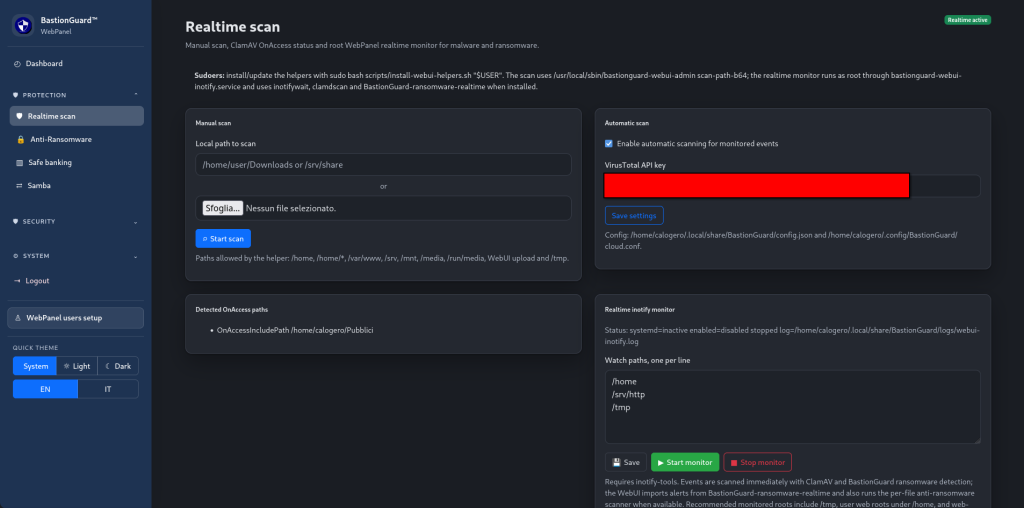Screen dimensions: 1024x508
Task: Click the /srv/http watch path line
Action: point(629,394)
